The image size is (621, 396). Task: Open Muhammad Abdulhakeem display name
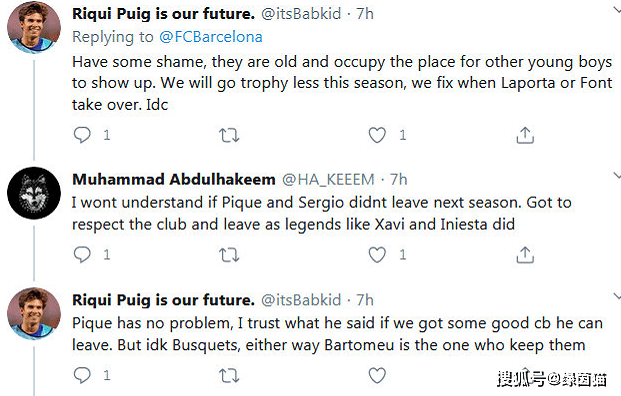point(173,179)
